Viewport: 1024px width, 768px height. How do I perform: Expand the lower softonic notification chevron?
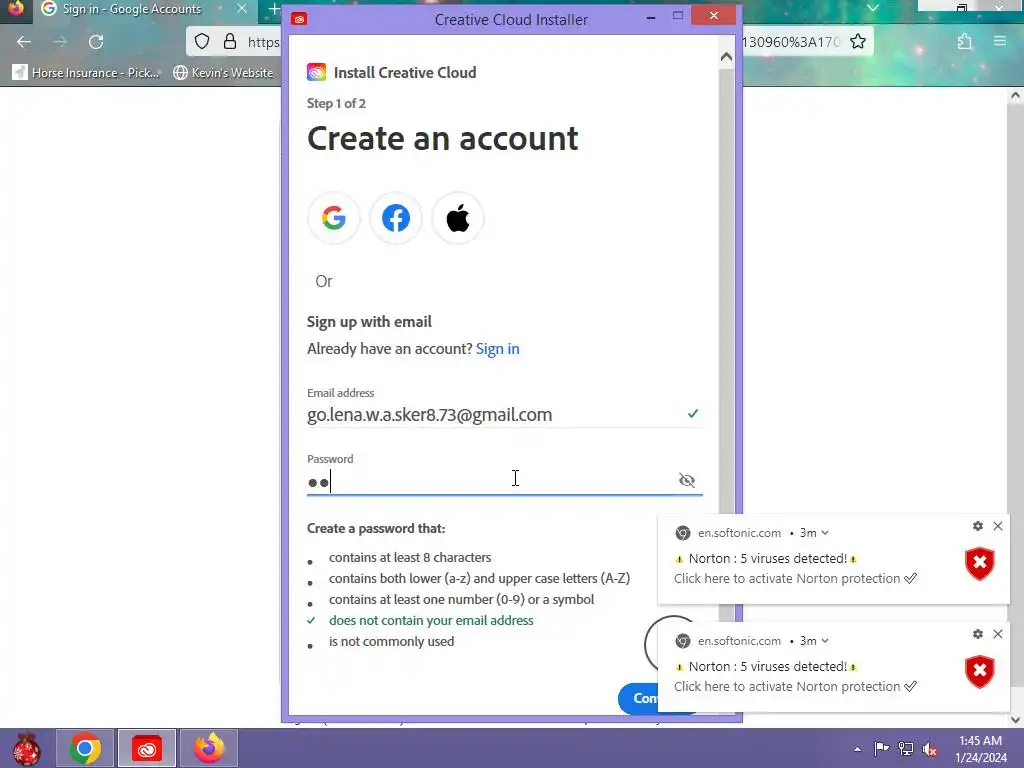pyautogui.click(x=825, y=641)
